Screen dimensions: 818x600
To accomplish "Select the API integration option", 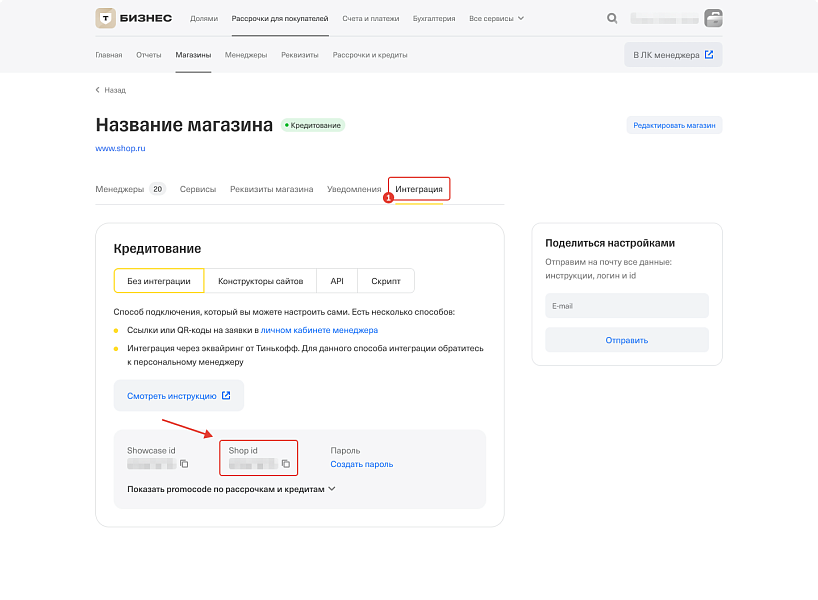I will (x=336, y=281).
